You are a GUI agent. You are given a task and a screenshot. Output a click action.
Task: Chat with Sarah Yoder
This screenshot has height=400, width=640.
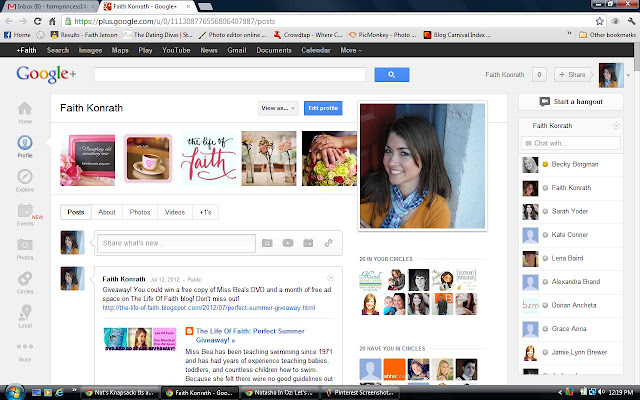pyautogui.click(x=571, y=211)
